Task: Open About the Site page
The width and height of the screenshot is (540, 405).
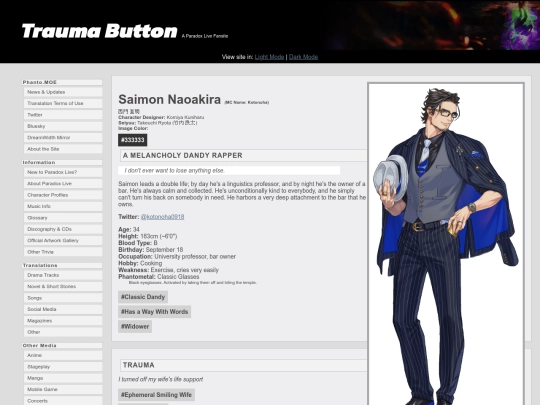Action: (63, 149)
